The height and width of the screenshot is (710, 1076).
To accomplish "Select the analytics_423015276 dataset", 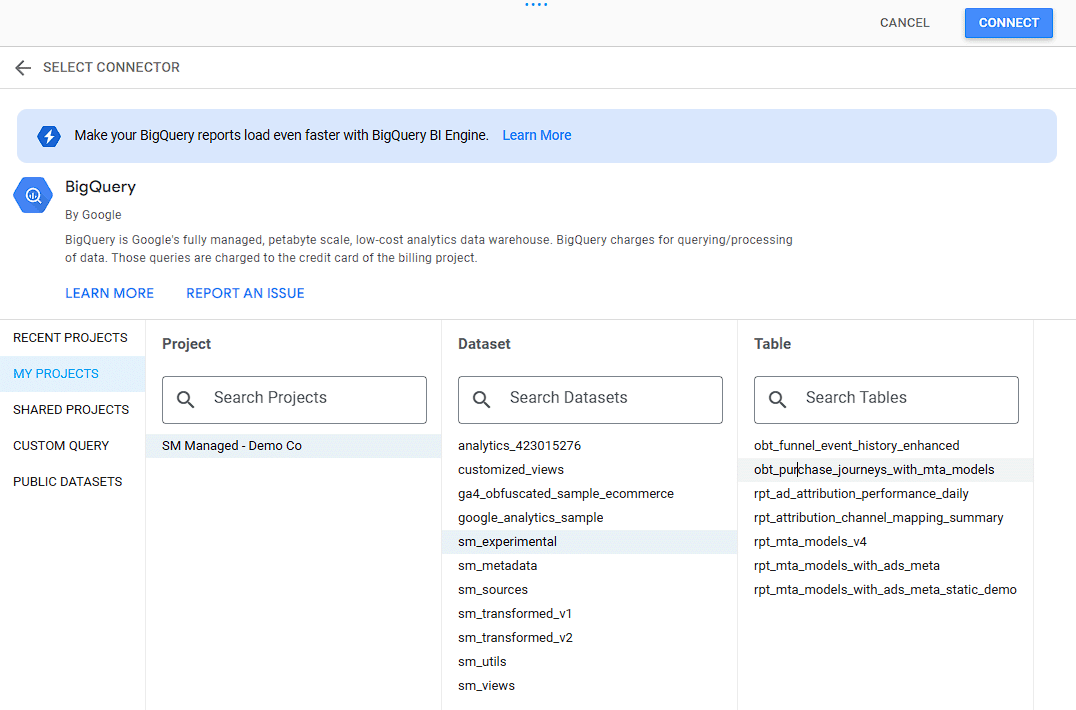I will coord(589,446).
